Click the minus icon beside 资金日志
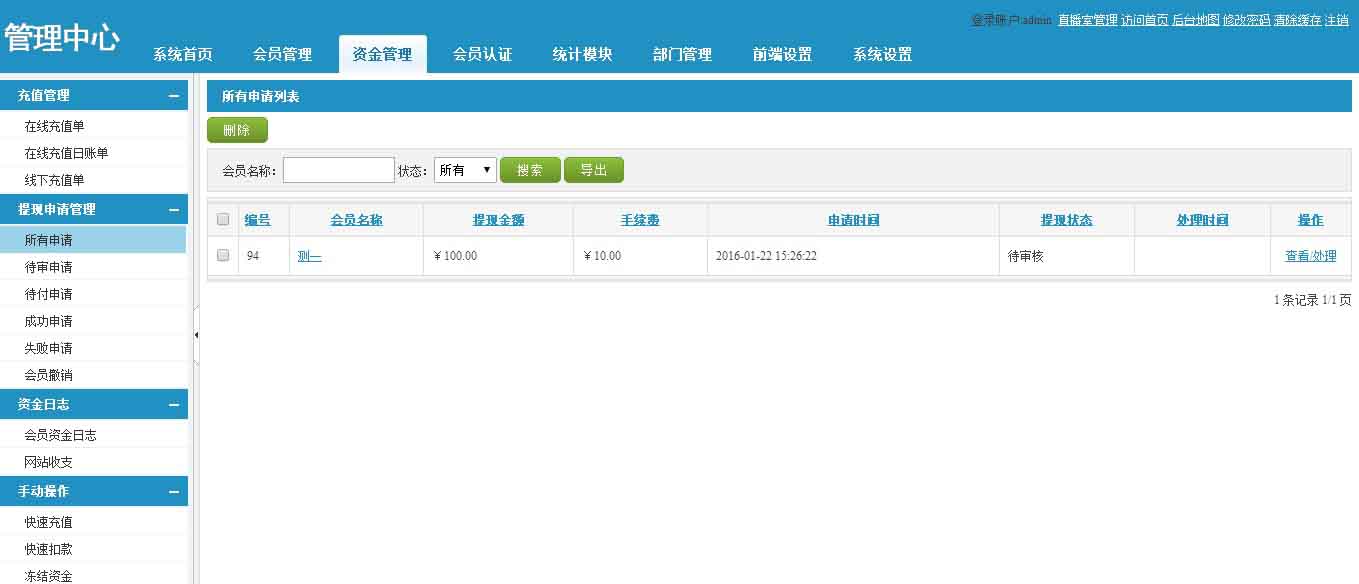 173,405
